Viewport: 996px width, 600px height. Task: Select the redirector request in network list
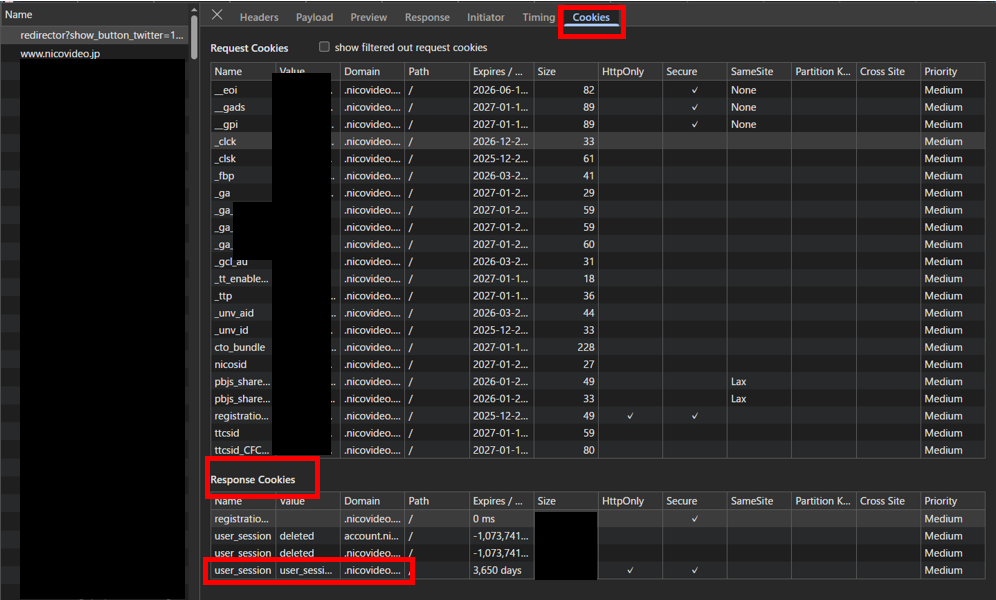pyautogui.click(x=102, y=35)
